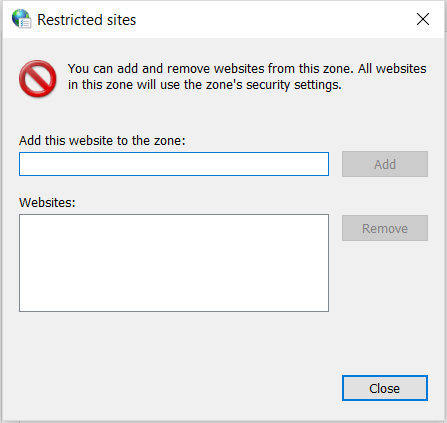Click the 'Add this website to the zone:' label
447x423 pixels.
102,141
